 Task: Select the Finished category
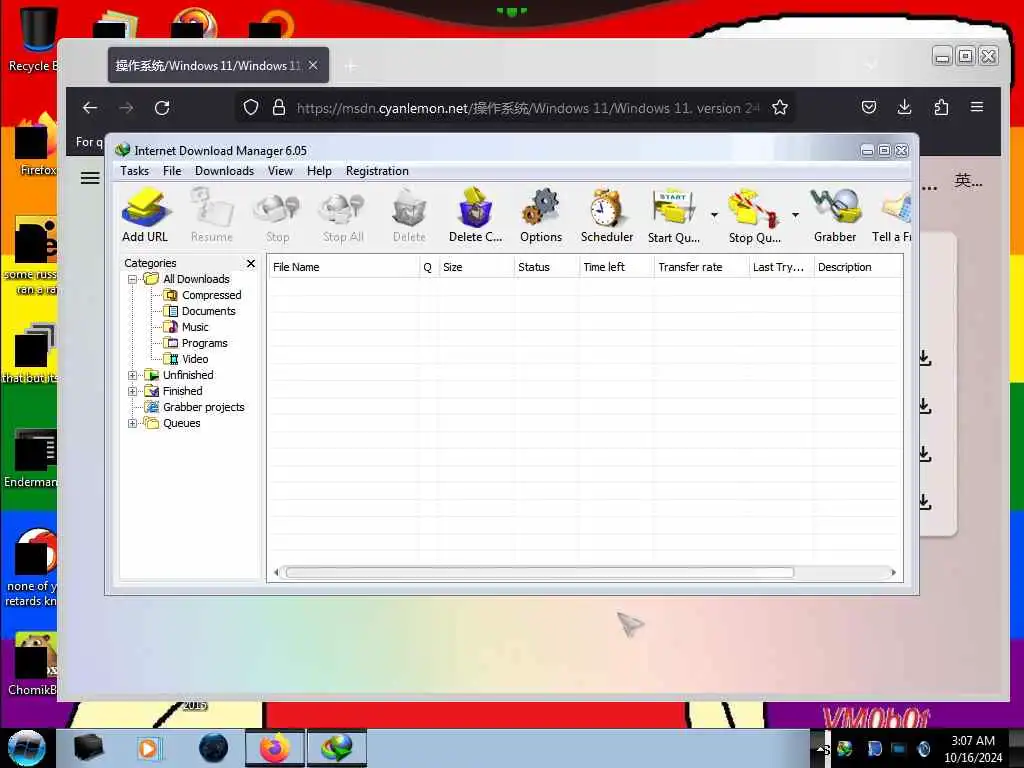(x=182, y=391)
